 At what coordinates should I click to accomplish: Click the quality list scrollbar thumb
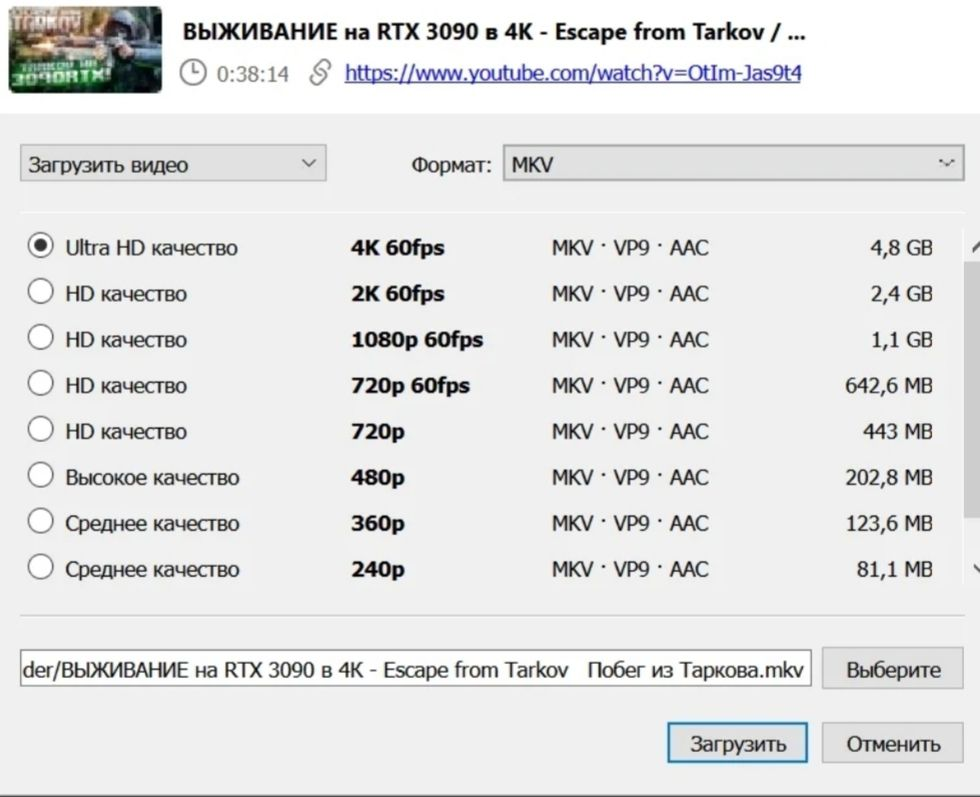(x=972, y=389)
